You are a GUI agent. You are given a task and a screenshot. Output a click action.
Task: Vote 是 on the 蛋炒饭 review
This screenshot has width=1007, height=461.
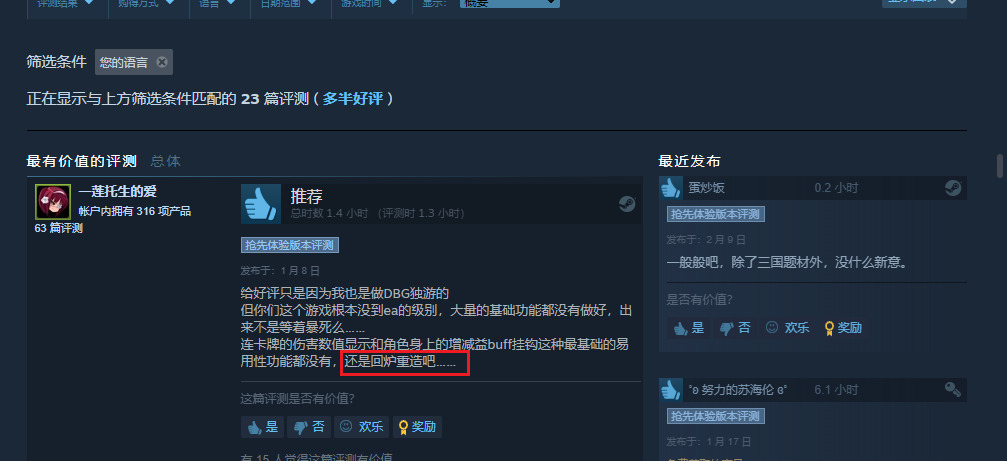point(688,327)
